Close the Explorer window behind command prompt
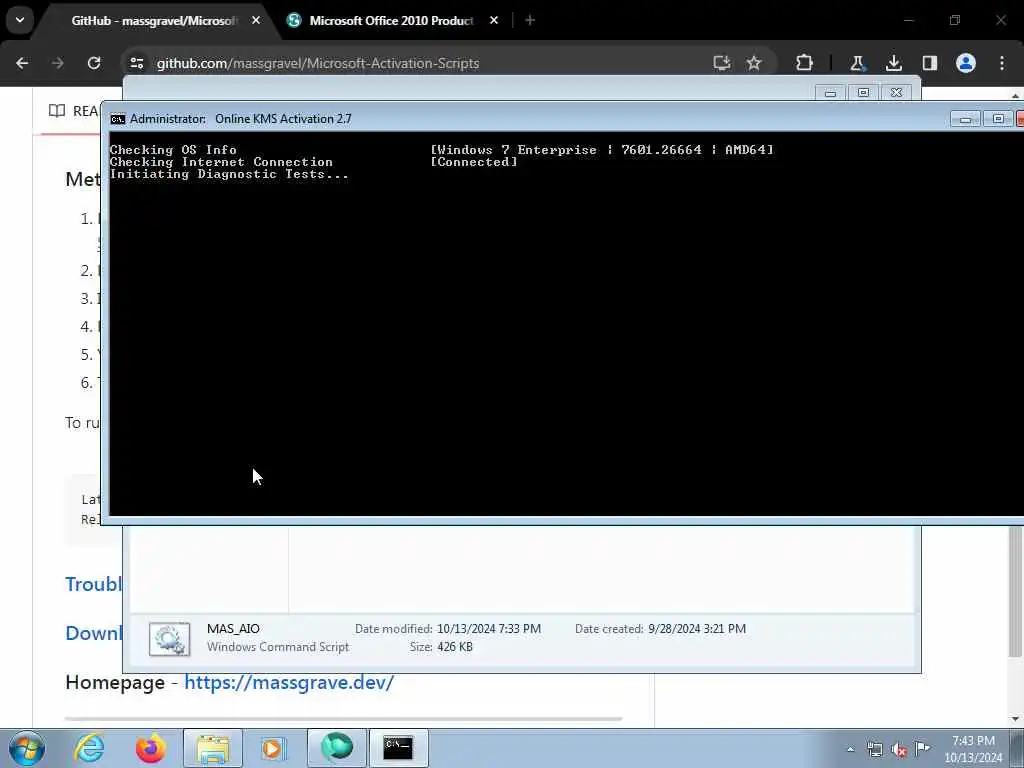1024x768 pixels. click(897, 93)
